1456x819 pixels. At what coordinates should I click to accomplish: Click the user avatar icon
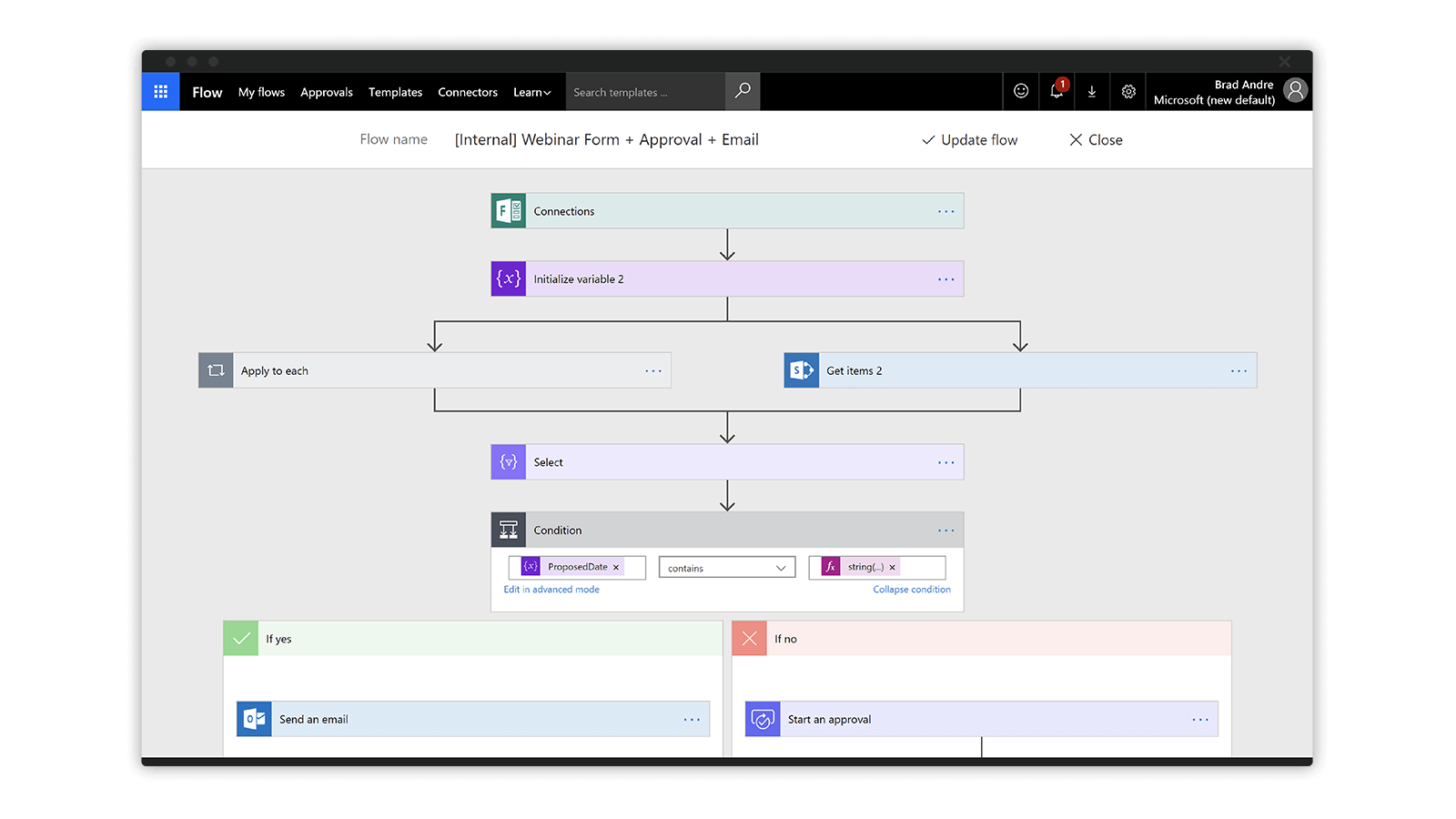[1295, 90]
